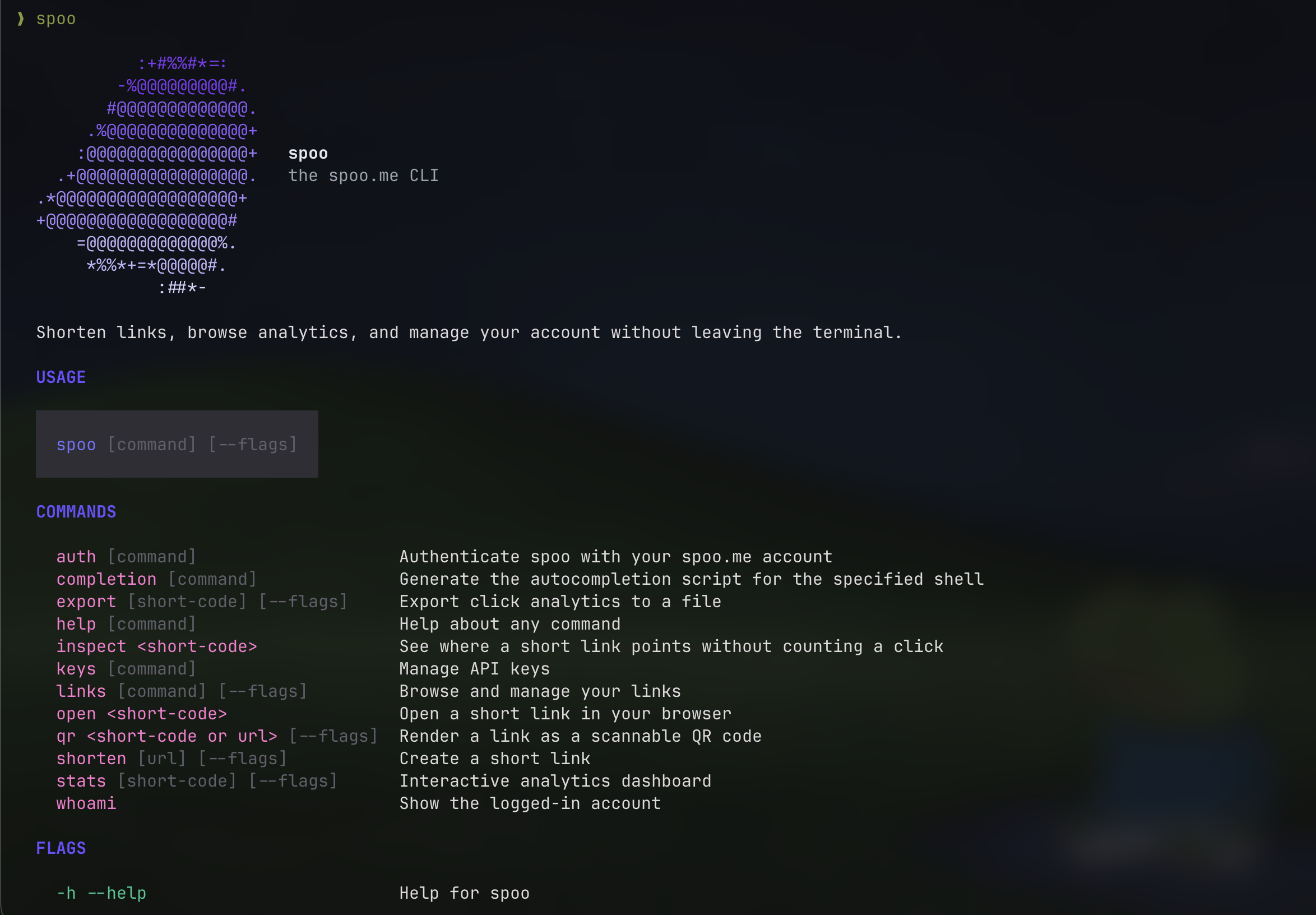Image resolution: width=1316 pixels, height=915 pixels.
Task: Click the 'keys [command]' entry
Action: pyautogui.click(x=126, y=669)
